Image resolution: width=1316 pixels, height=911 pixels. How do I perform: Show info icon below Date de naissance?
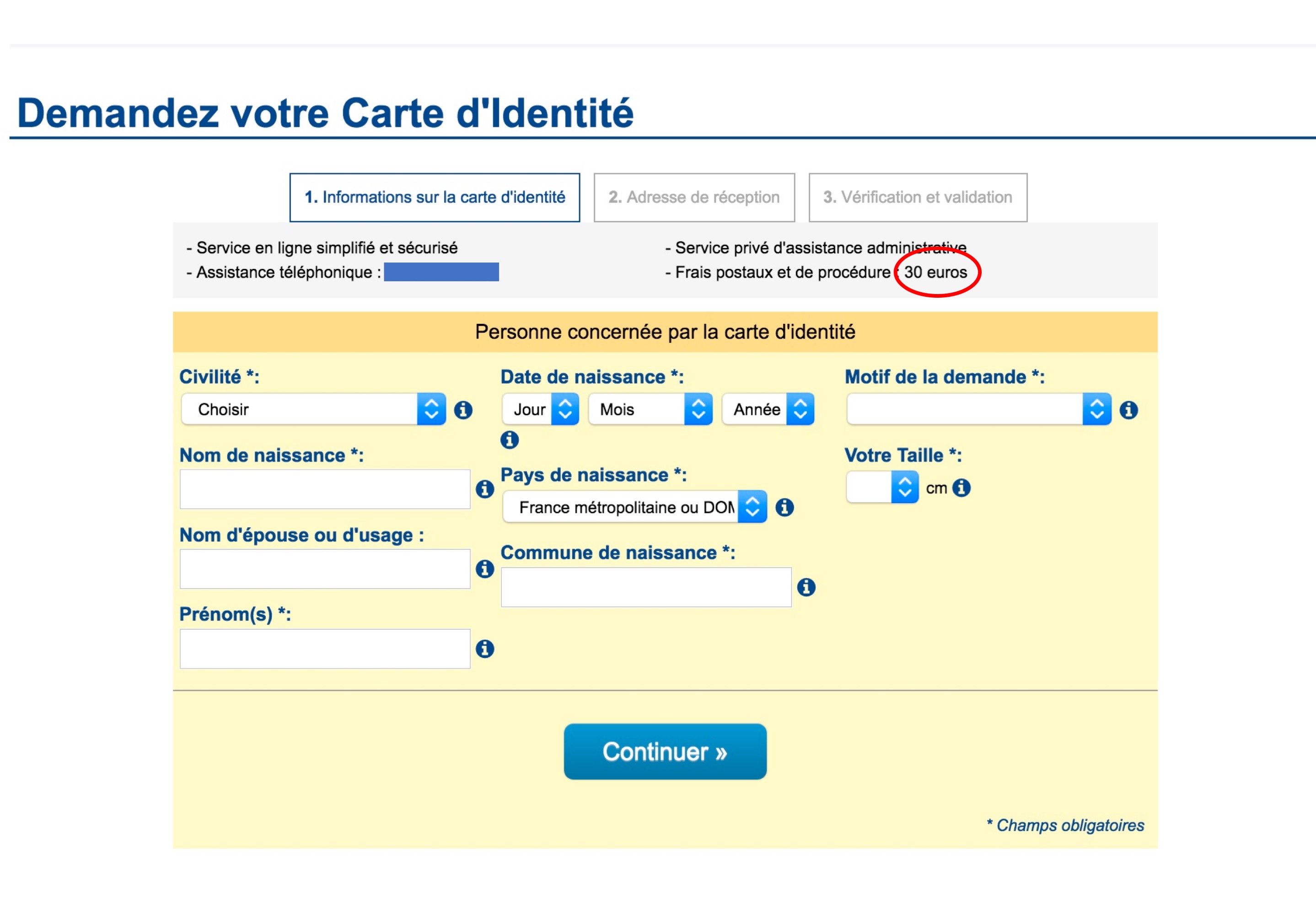tap(509, 439)
